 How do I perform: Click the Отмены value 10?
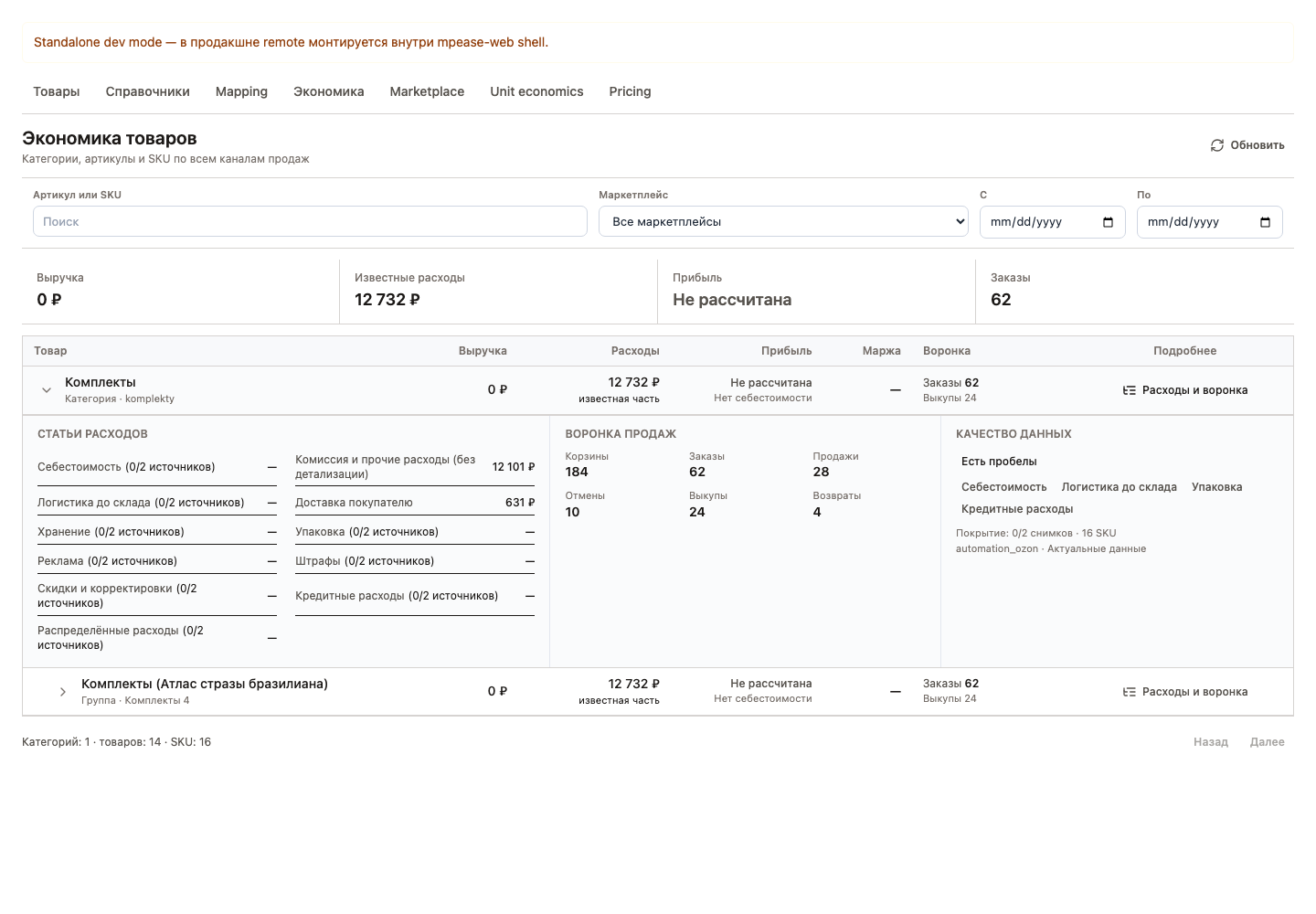click(572, 513)
